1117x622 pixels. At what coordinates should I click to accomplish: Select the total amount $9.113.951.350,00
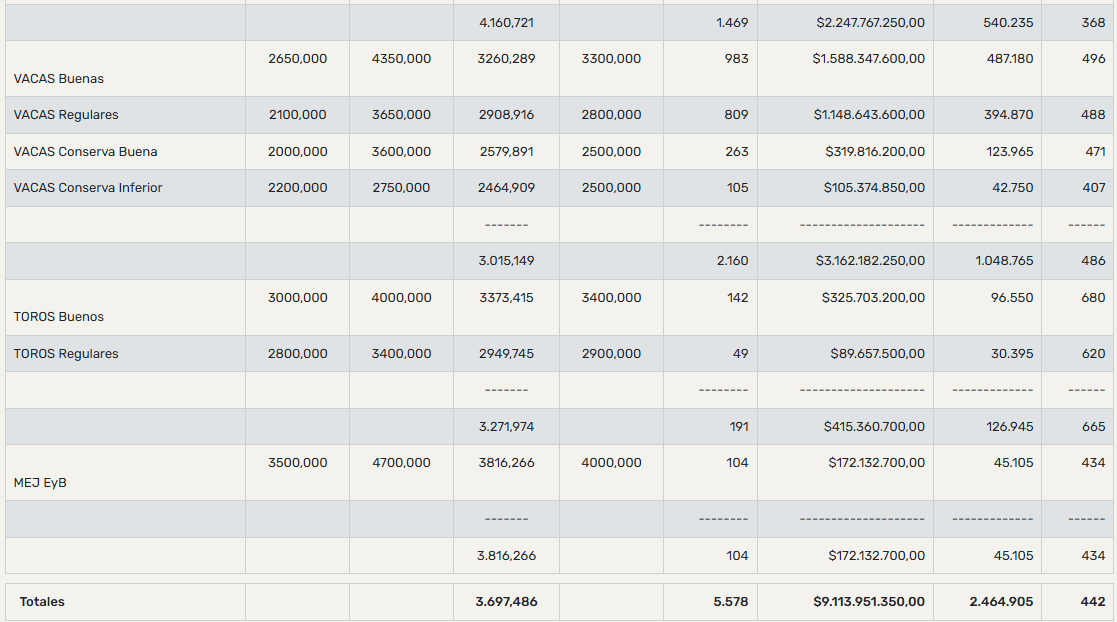[869, 601]
